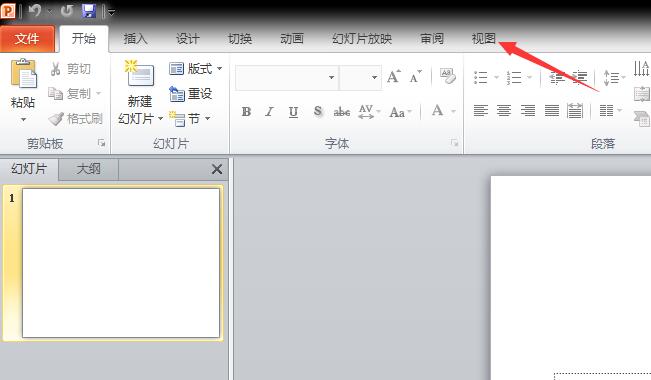The height and width of the screenshot is (380, 651).
Task: Select slide 1 thumbnail
Action: [120, 263]
